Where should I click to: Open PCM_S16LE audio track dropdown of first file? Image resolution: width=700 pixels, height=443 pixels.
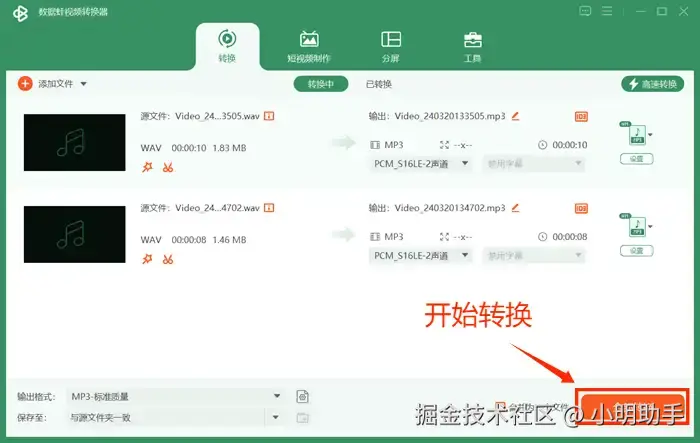420,164
